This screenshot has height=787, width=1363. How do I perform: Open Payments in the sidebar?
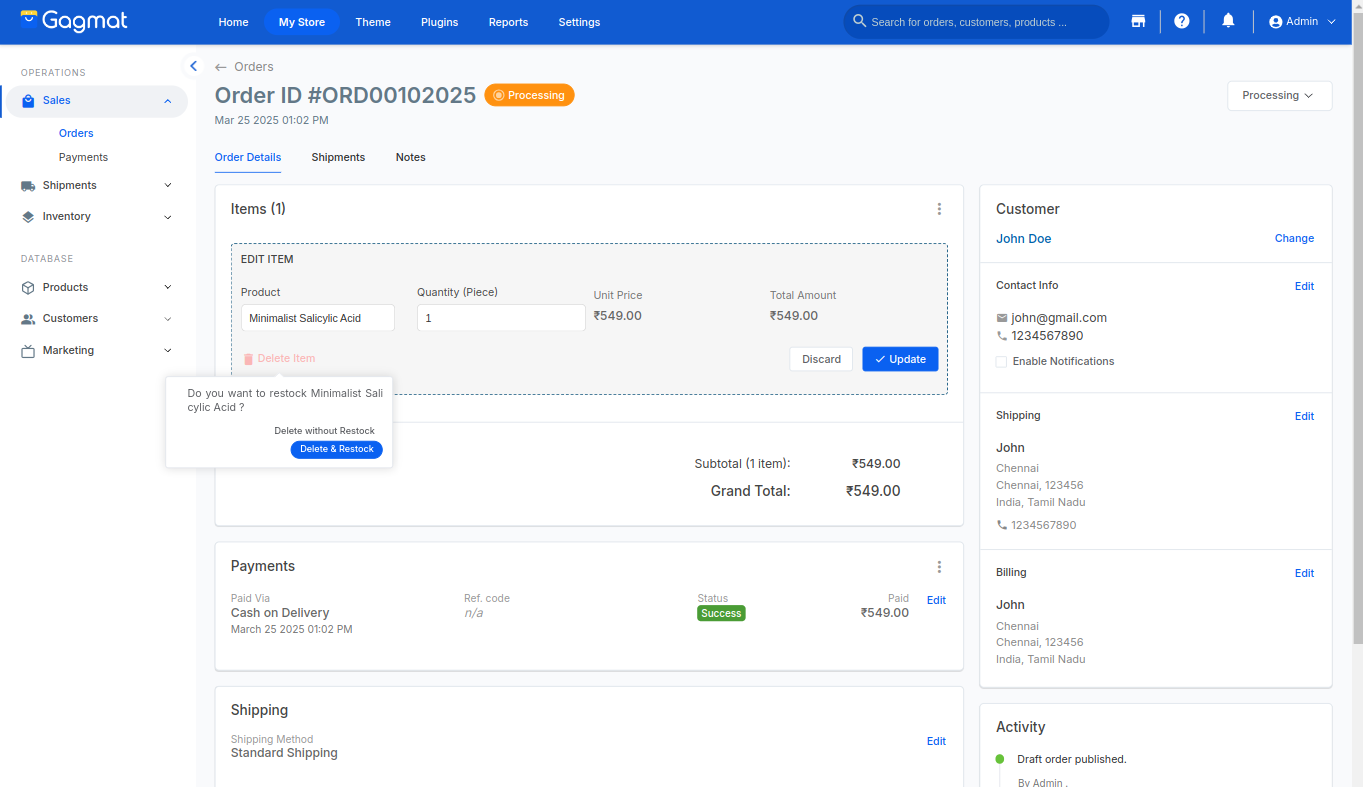tap(83, 158)
